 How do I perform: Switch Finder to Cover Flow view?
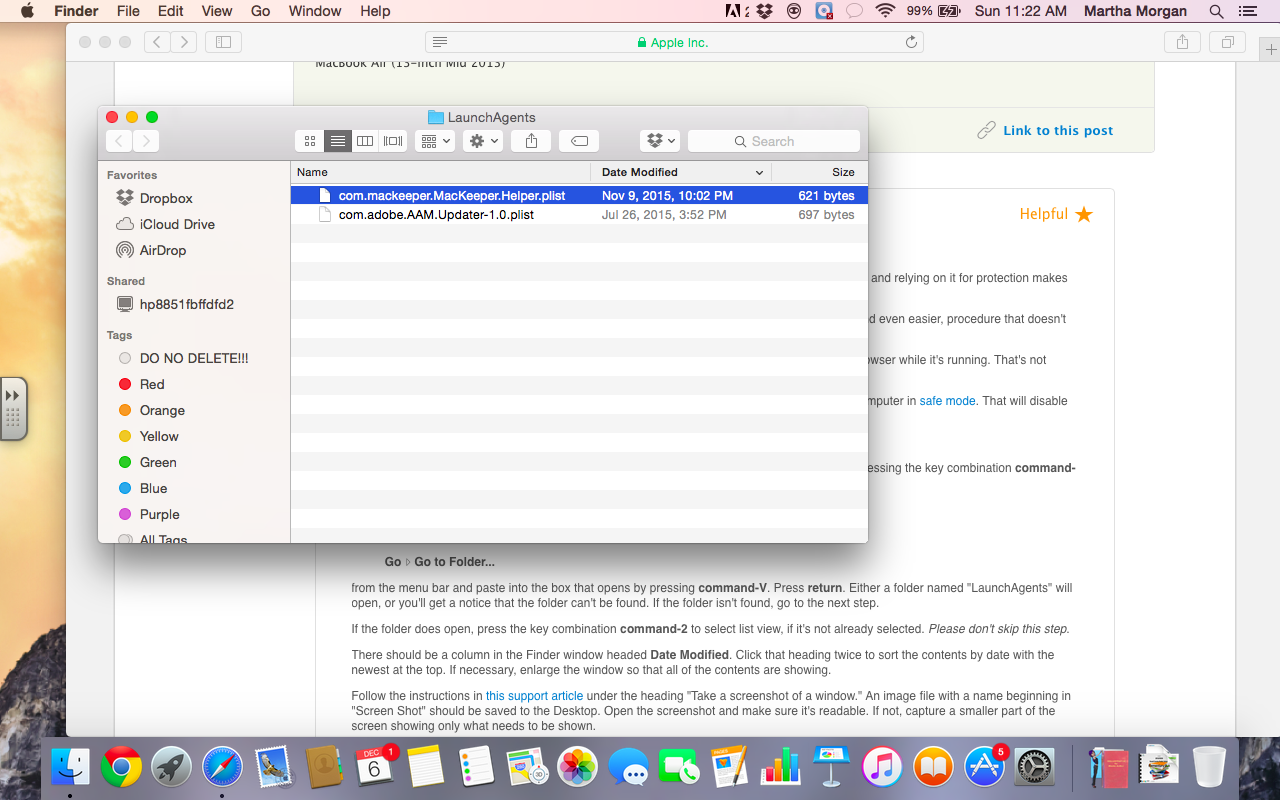[393, 141]
